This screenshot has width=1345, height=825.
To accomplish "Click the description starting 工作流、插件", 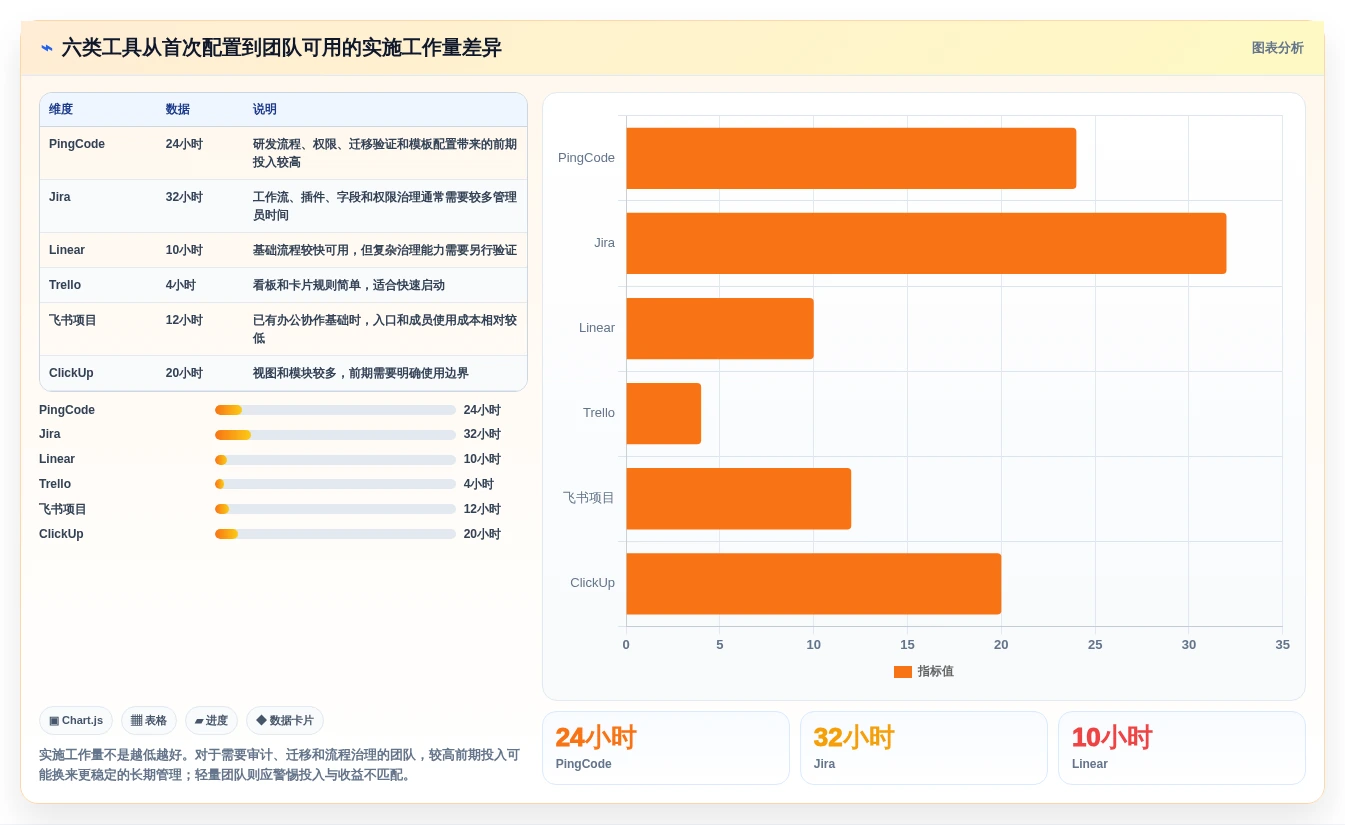I will (x=385, y=206).
